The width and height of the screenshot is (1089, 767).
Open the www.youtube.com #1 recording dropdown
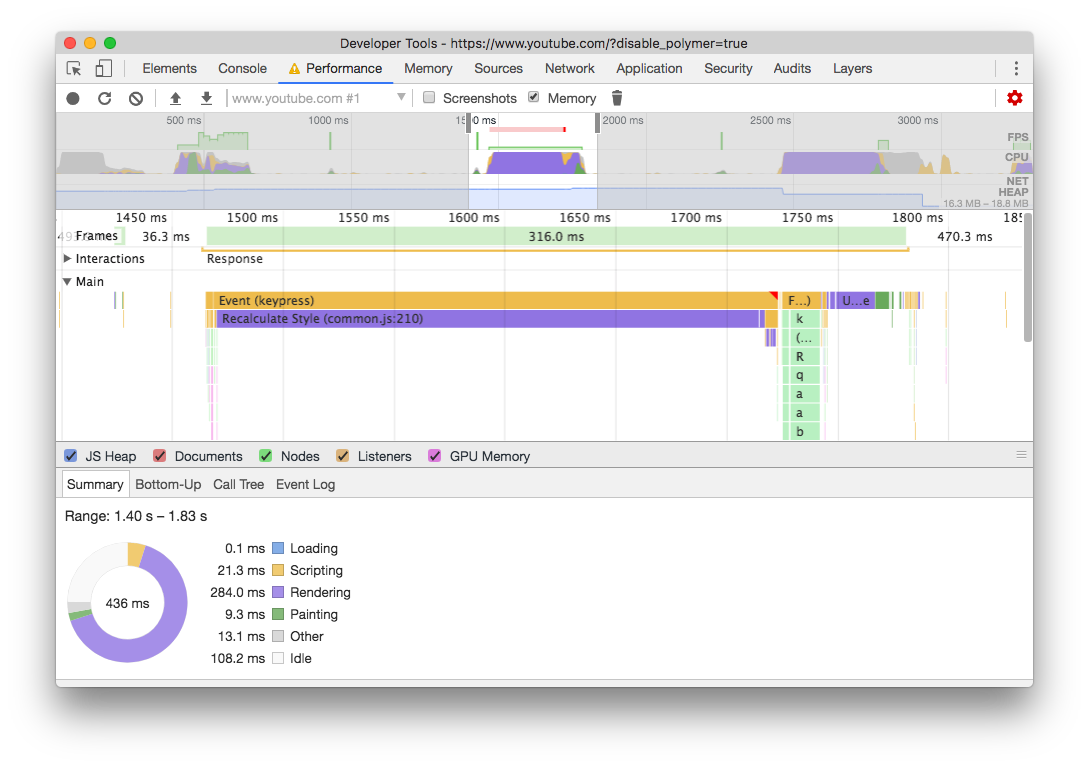(x=317, y=98)
